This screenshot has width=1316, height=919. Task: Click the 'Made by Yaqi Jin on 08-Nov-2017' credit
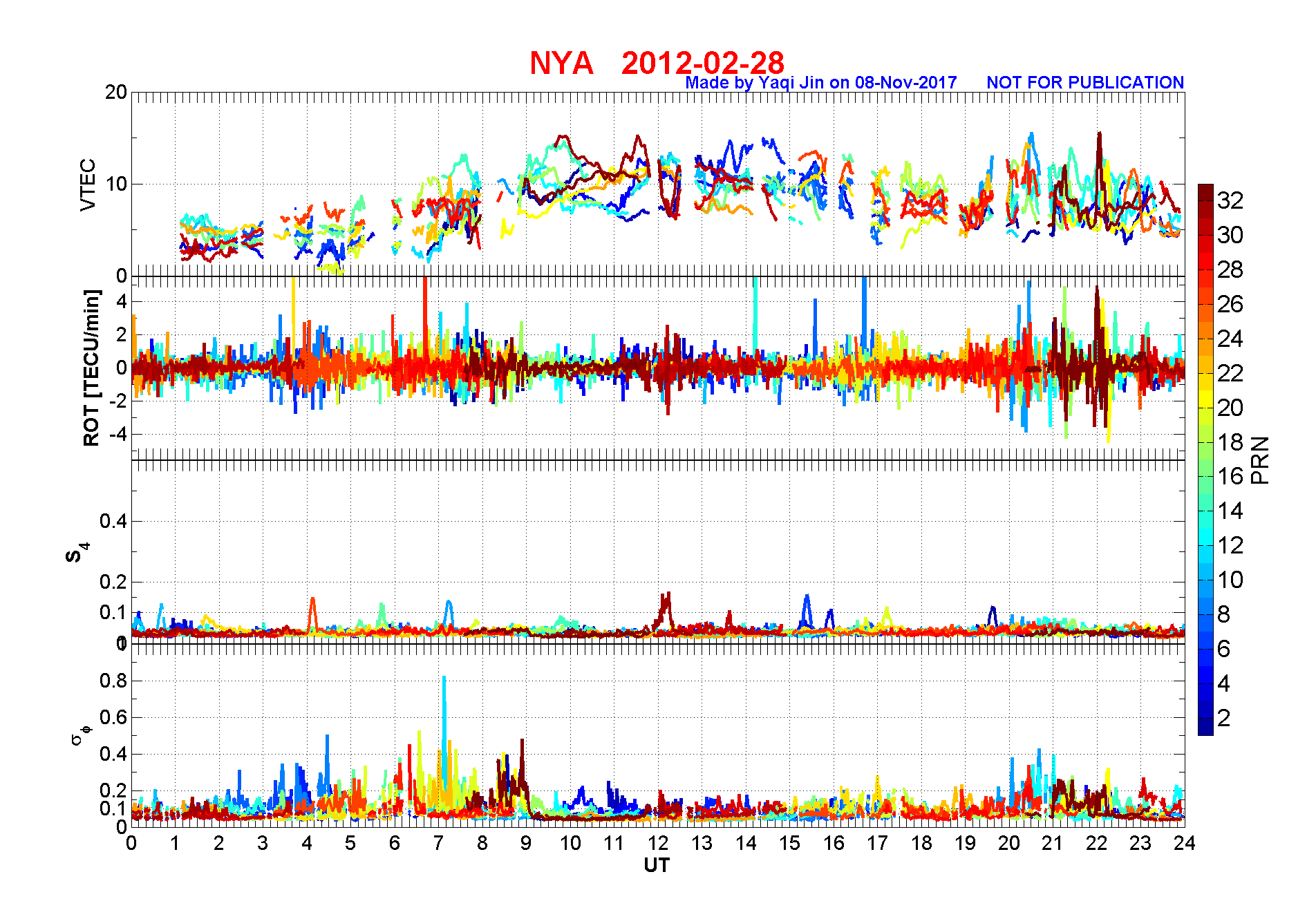pyautogui.click(x=820, y=82)
